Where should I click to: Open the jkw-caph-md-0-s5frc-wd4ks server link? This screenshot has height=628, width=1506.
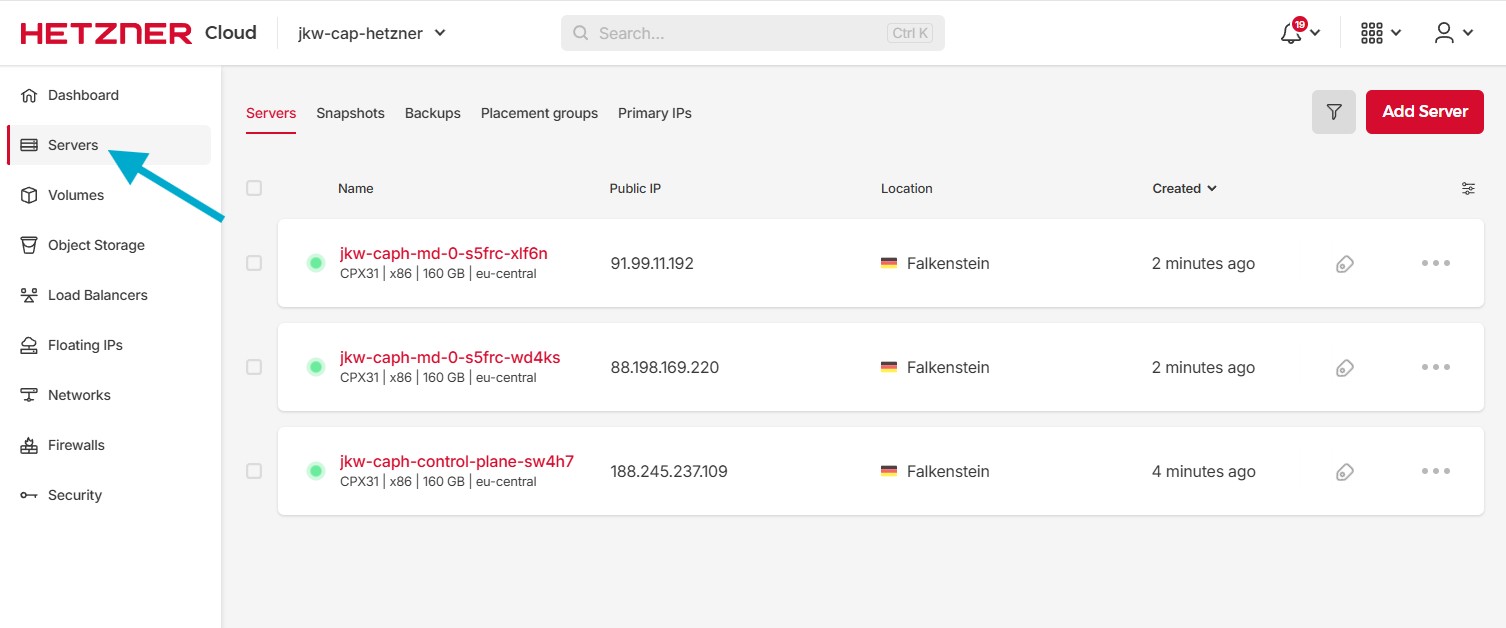pyautogui.click(x=450, y=358)
